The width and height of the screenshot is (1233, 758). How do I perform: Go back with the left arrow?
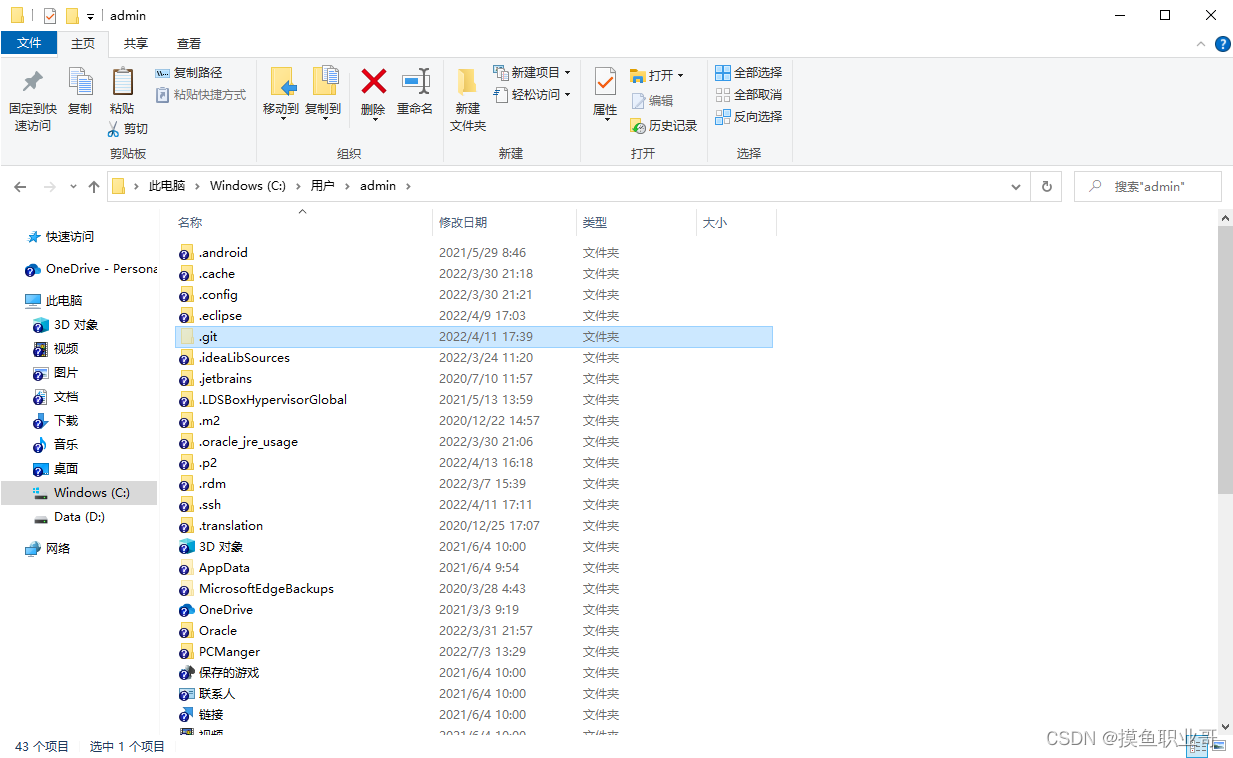[x=21, y=187]
